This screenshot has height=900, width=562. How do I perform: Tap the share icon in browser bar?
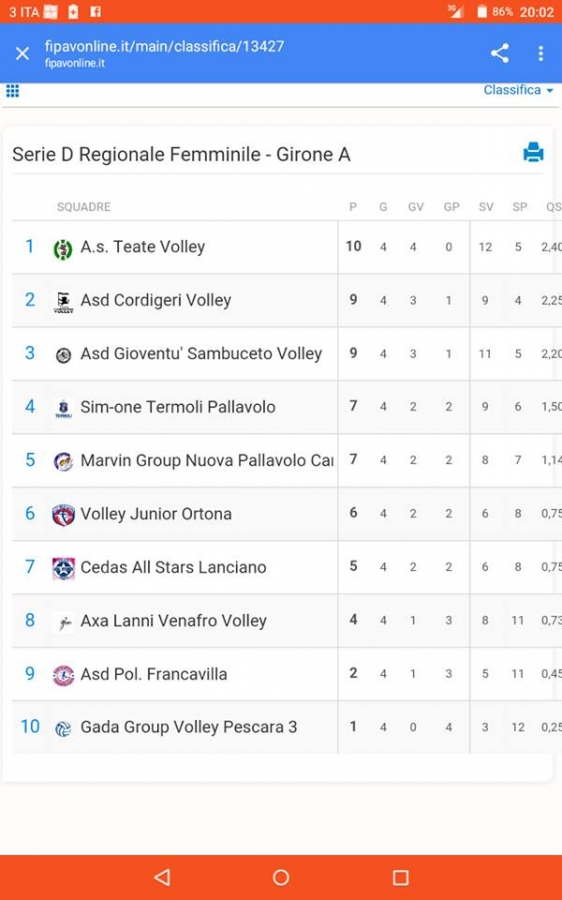tap(499, 53)
